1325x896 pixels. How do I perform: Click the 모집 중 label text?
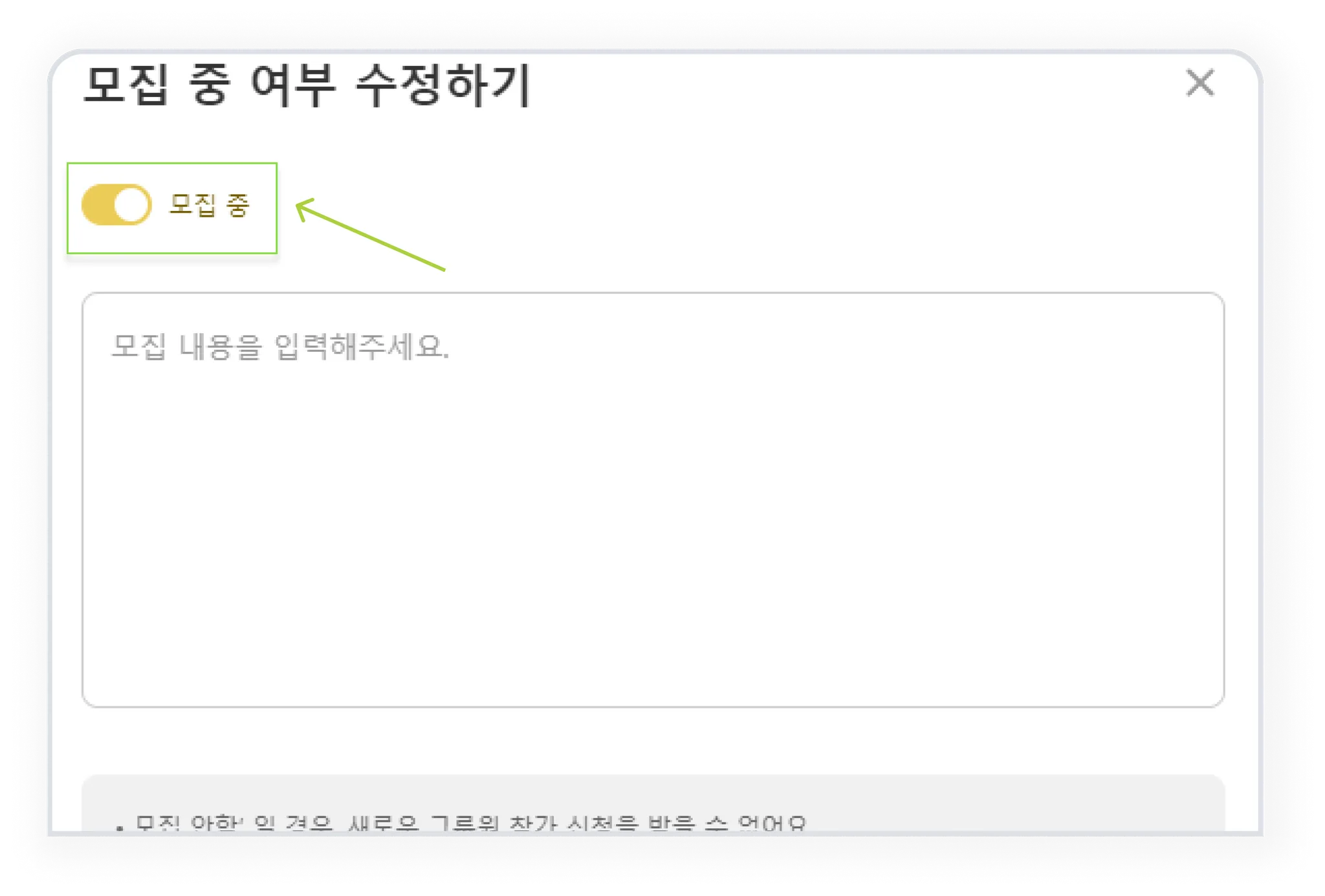tap(209, 205)
